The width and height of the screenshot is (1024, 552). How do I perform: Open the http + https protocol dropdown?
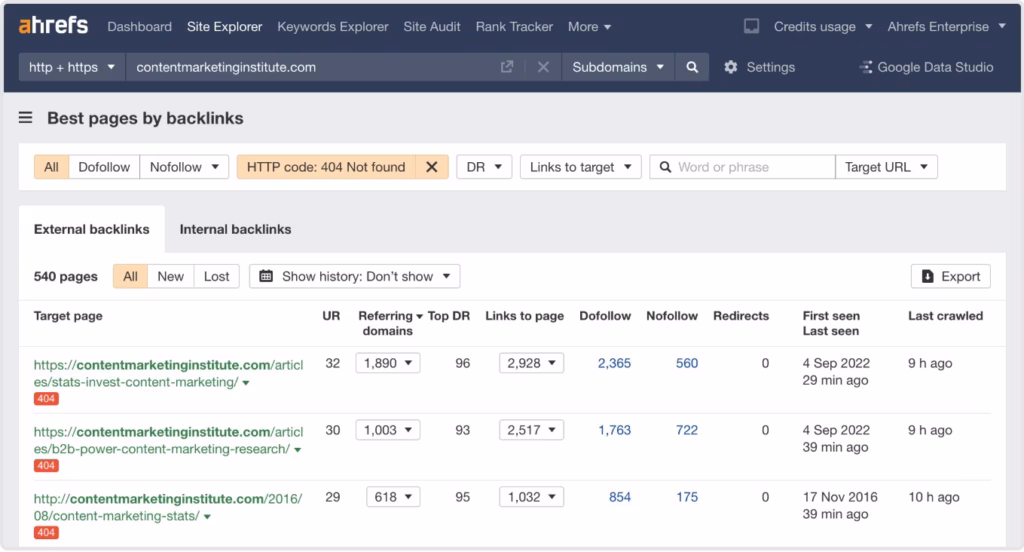point(72,67)
